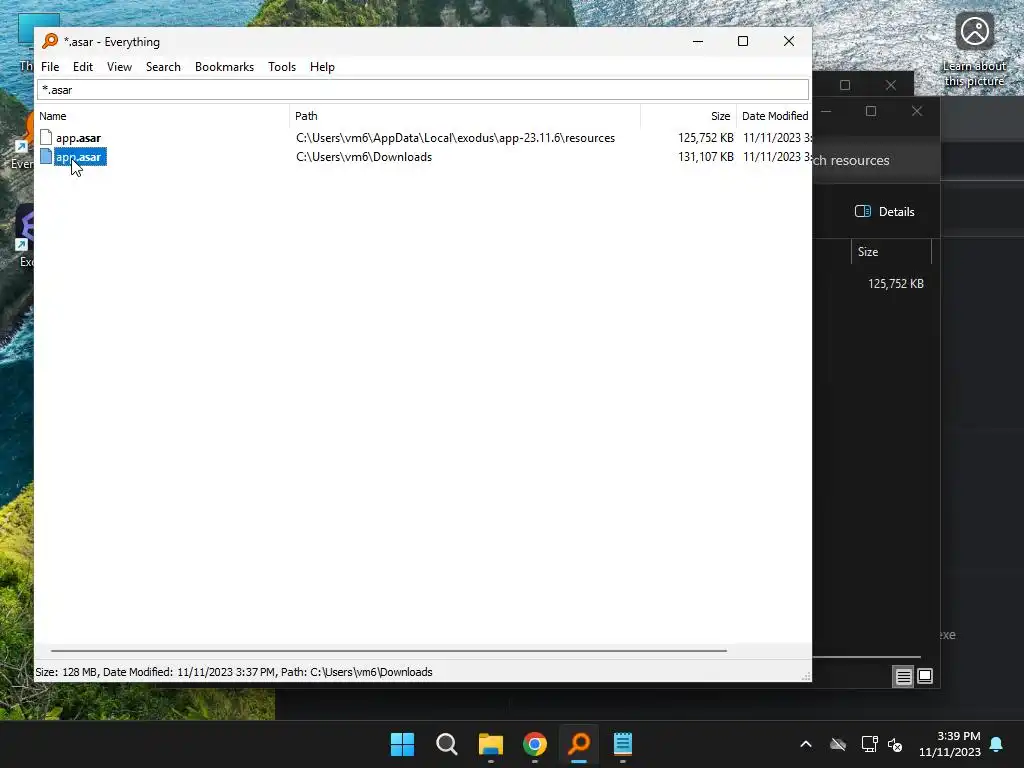Switch File Explorer to details list view

[x=903, y=677]
